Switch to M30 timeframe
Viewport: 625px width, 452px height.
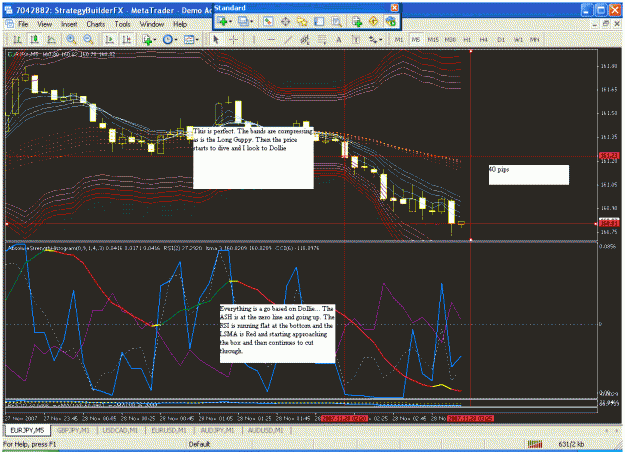point(450,39)
